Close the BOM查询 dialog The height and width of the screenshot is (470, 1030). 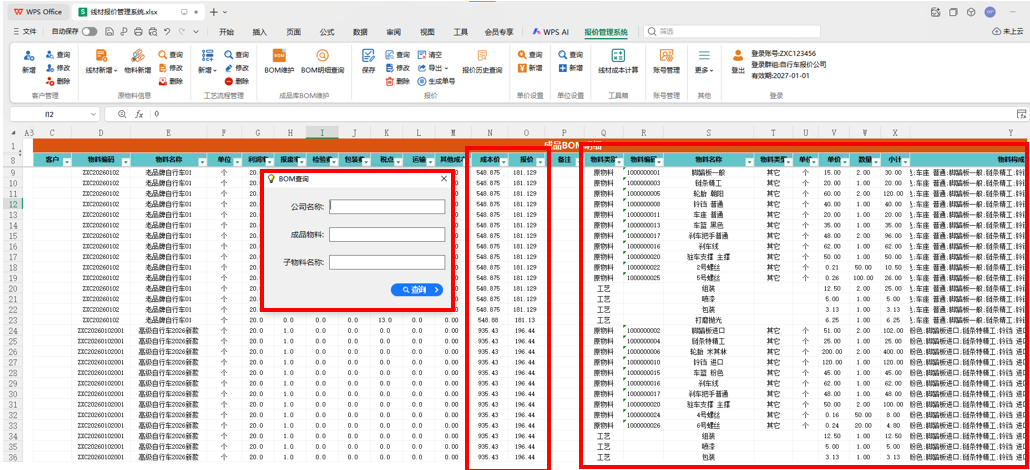(443, 179)
